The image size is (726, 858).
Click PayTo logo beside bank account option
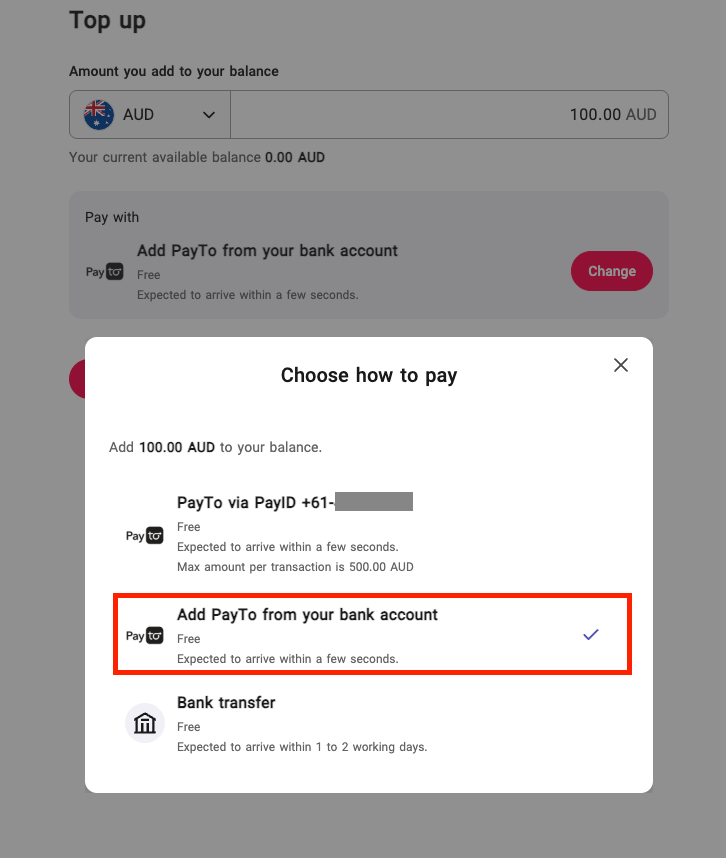tap(144, 635)
